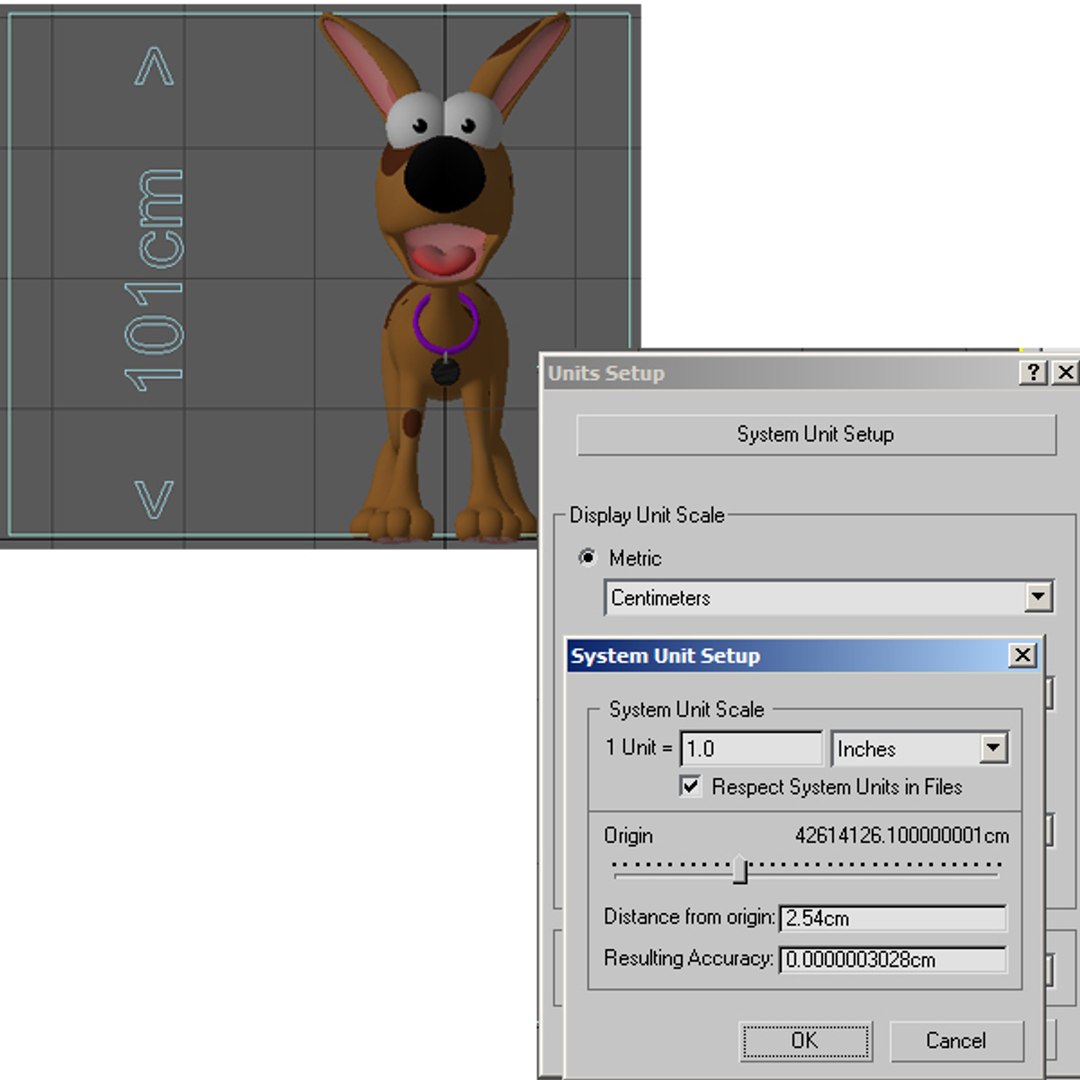Viewport: 1080px width, 1080px height.
Task: Close the Units Setup window
Action: [1066, 373]
